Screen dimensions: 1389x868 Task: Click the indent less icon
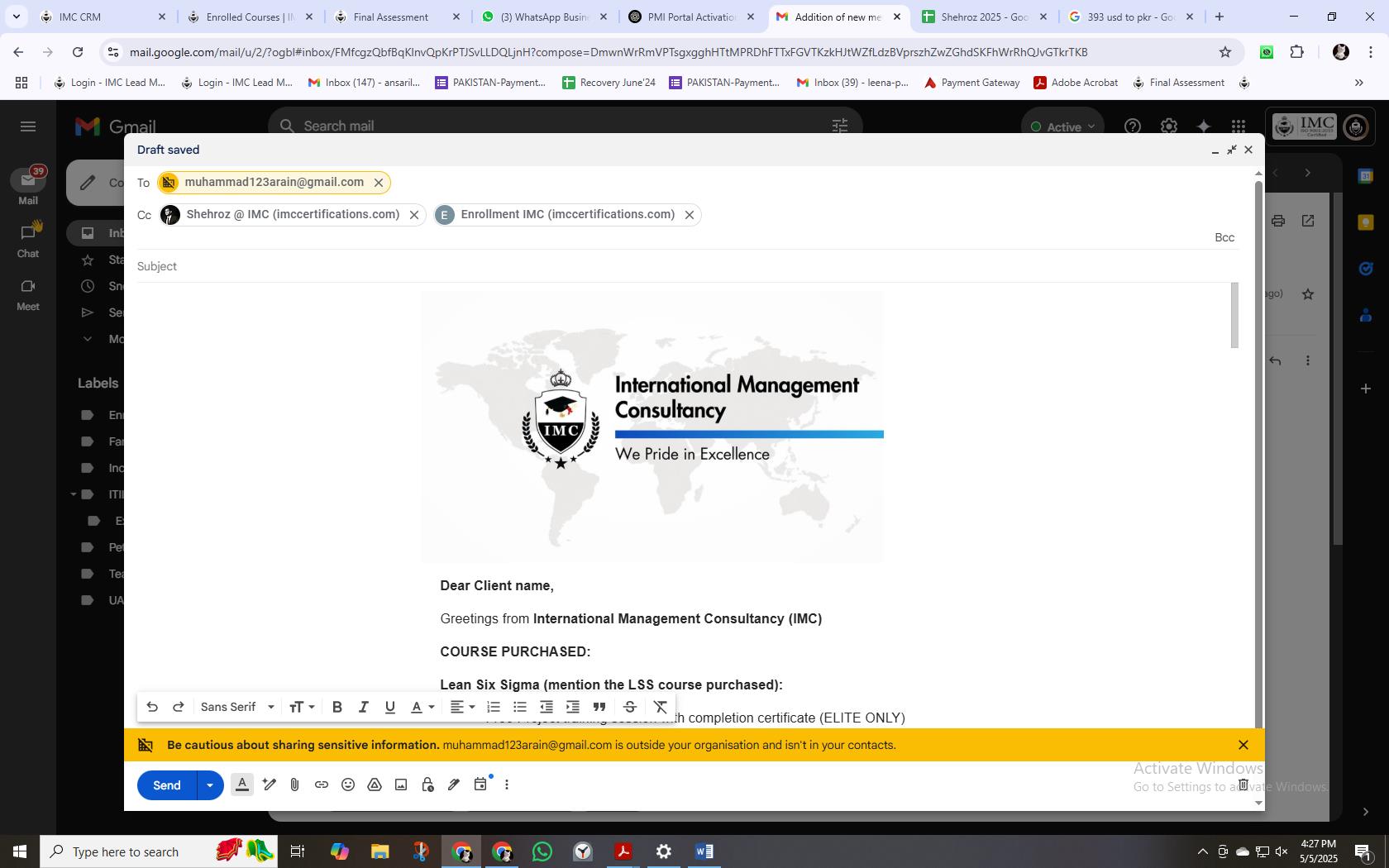coord(547,707)
